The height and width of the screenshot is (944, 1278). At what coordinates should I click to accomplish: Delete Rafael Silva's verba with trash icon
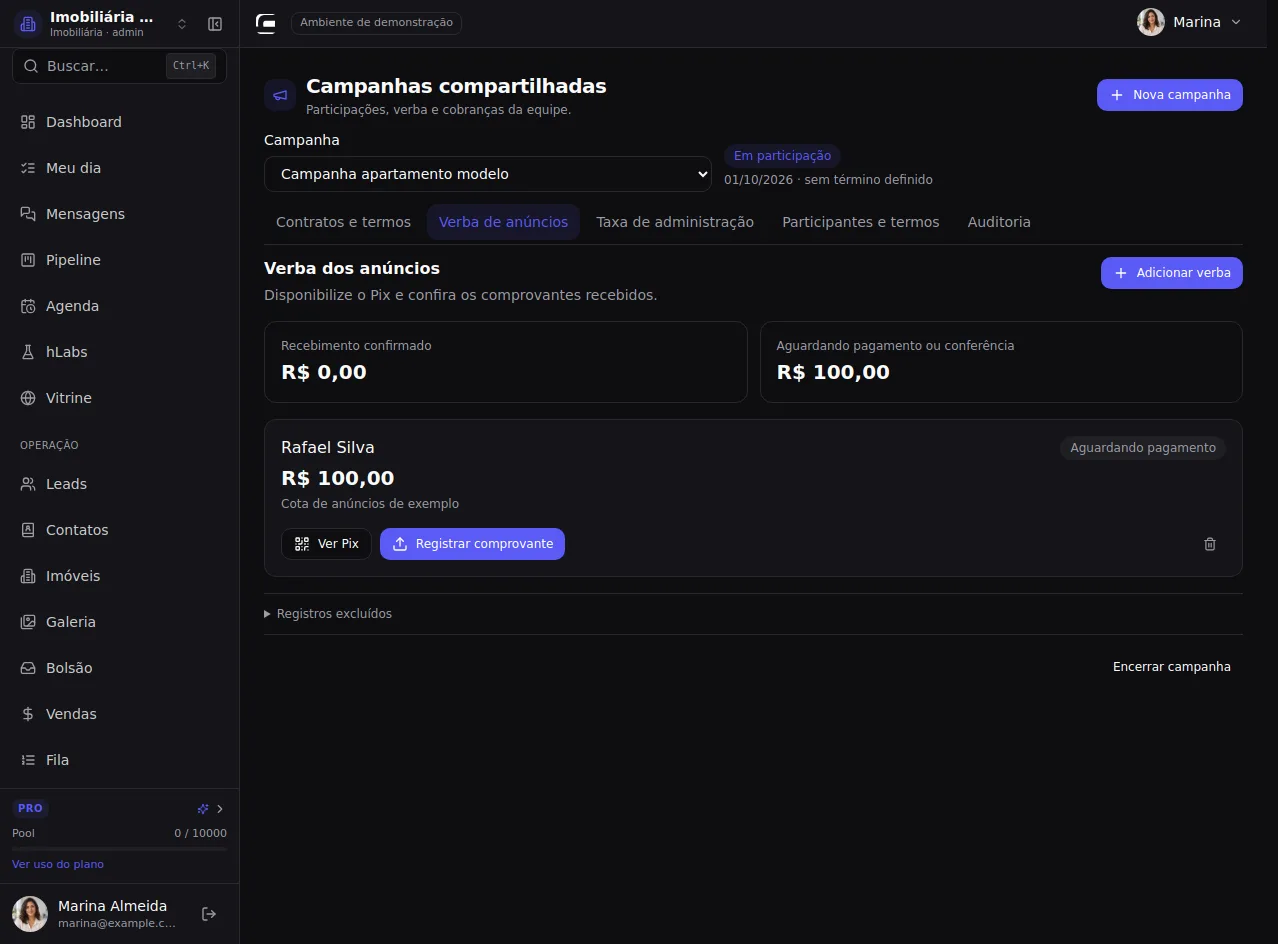point(1210,544)
